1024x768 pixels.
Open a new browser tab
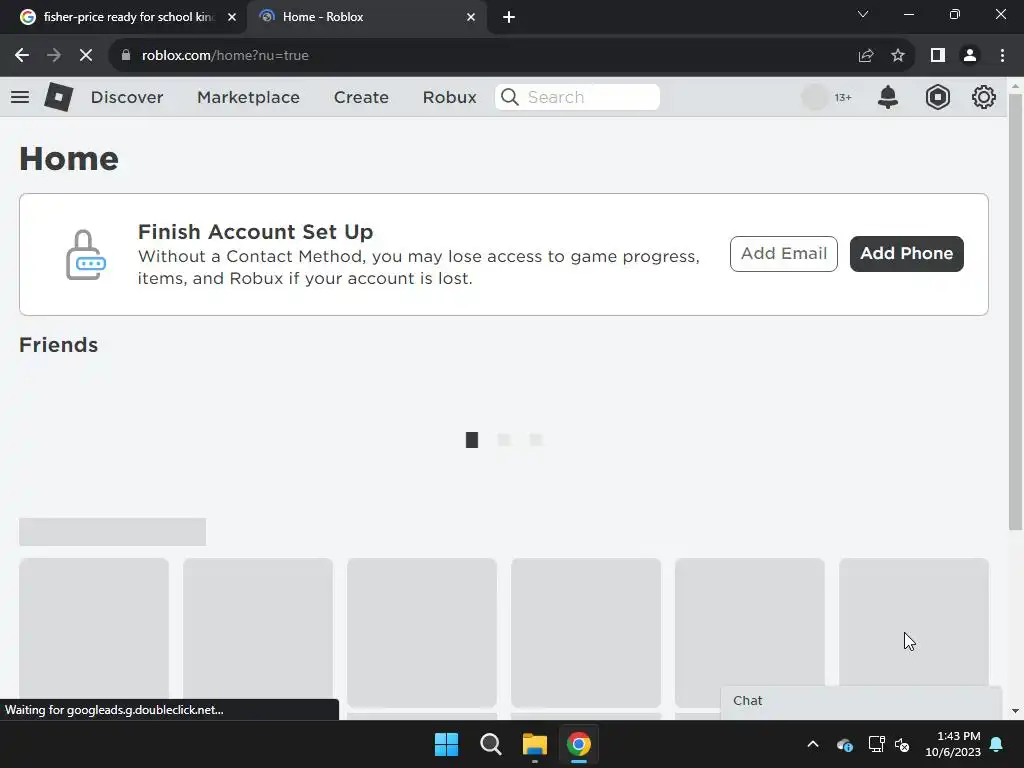pos(509,17)
